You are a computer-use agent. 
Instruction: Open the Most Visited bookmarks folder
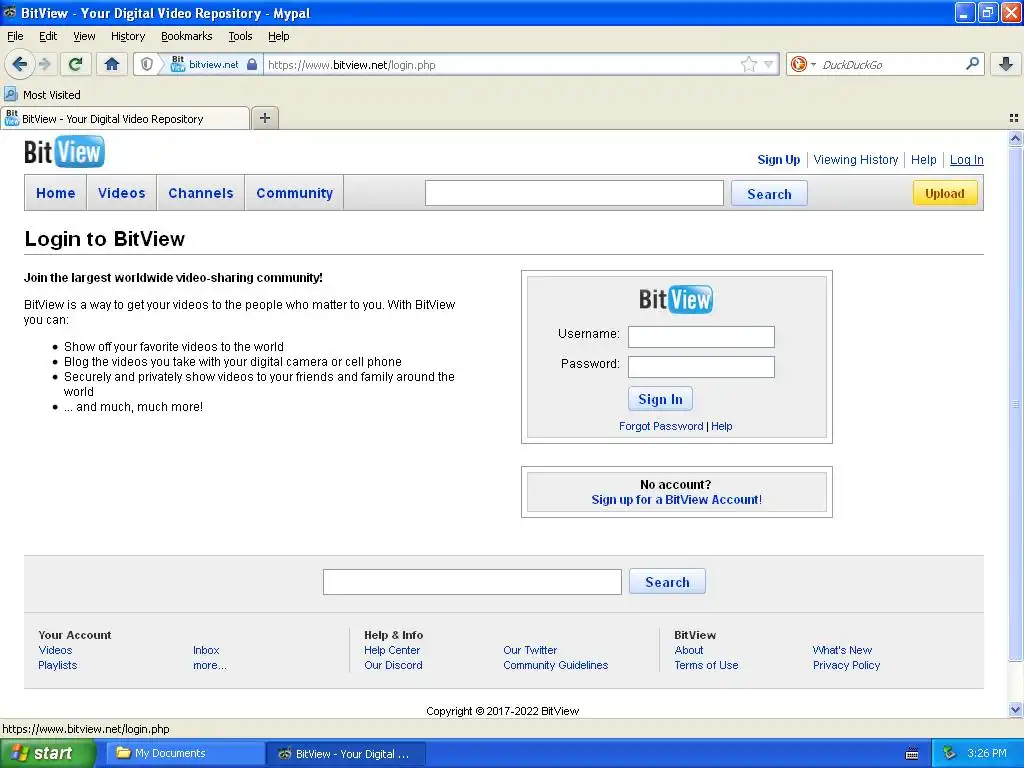point(42,95)
